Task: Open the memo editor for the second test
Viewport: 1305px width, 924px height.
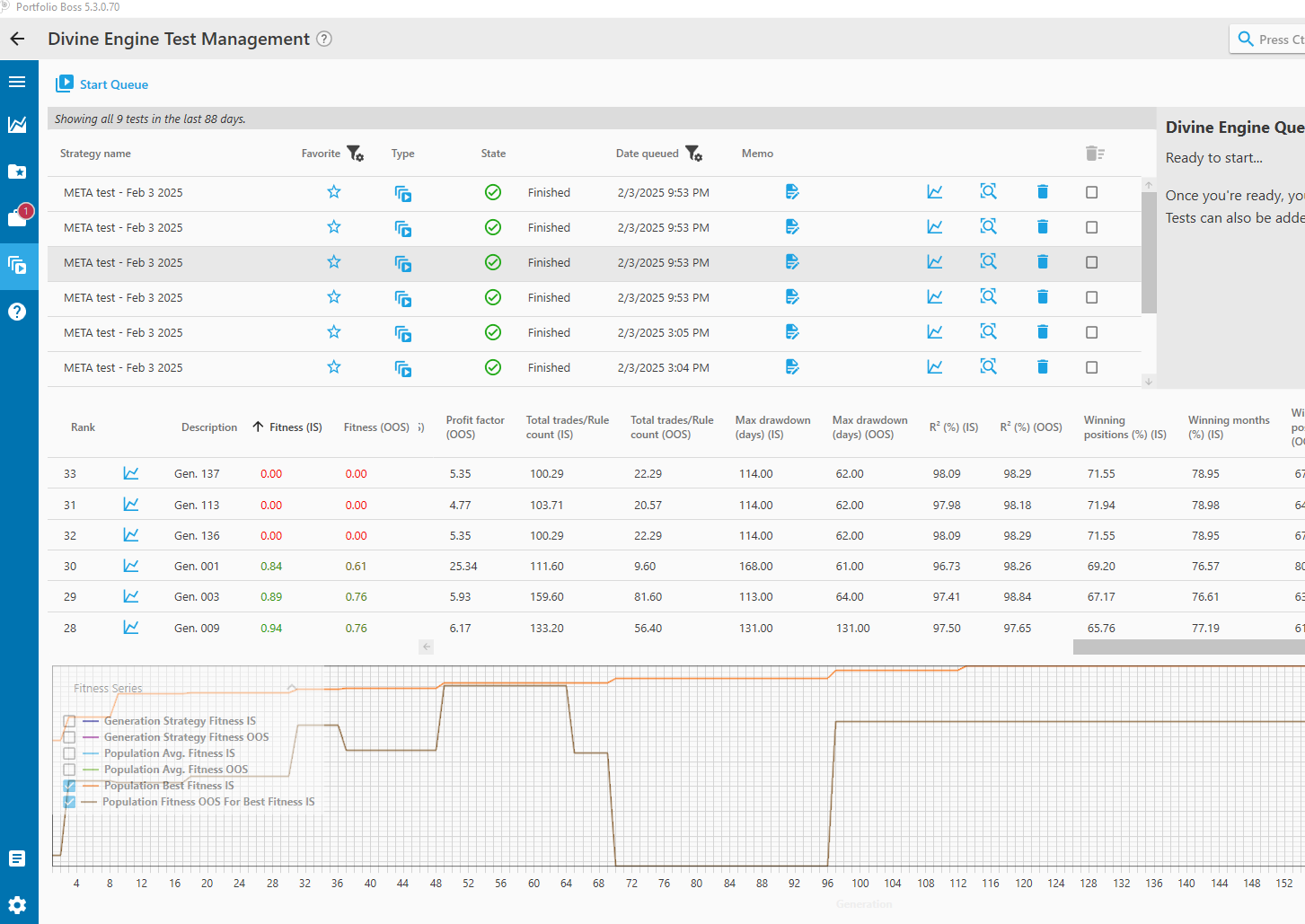Action: point(791,227)
